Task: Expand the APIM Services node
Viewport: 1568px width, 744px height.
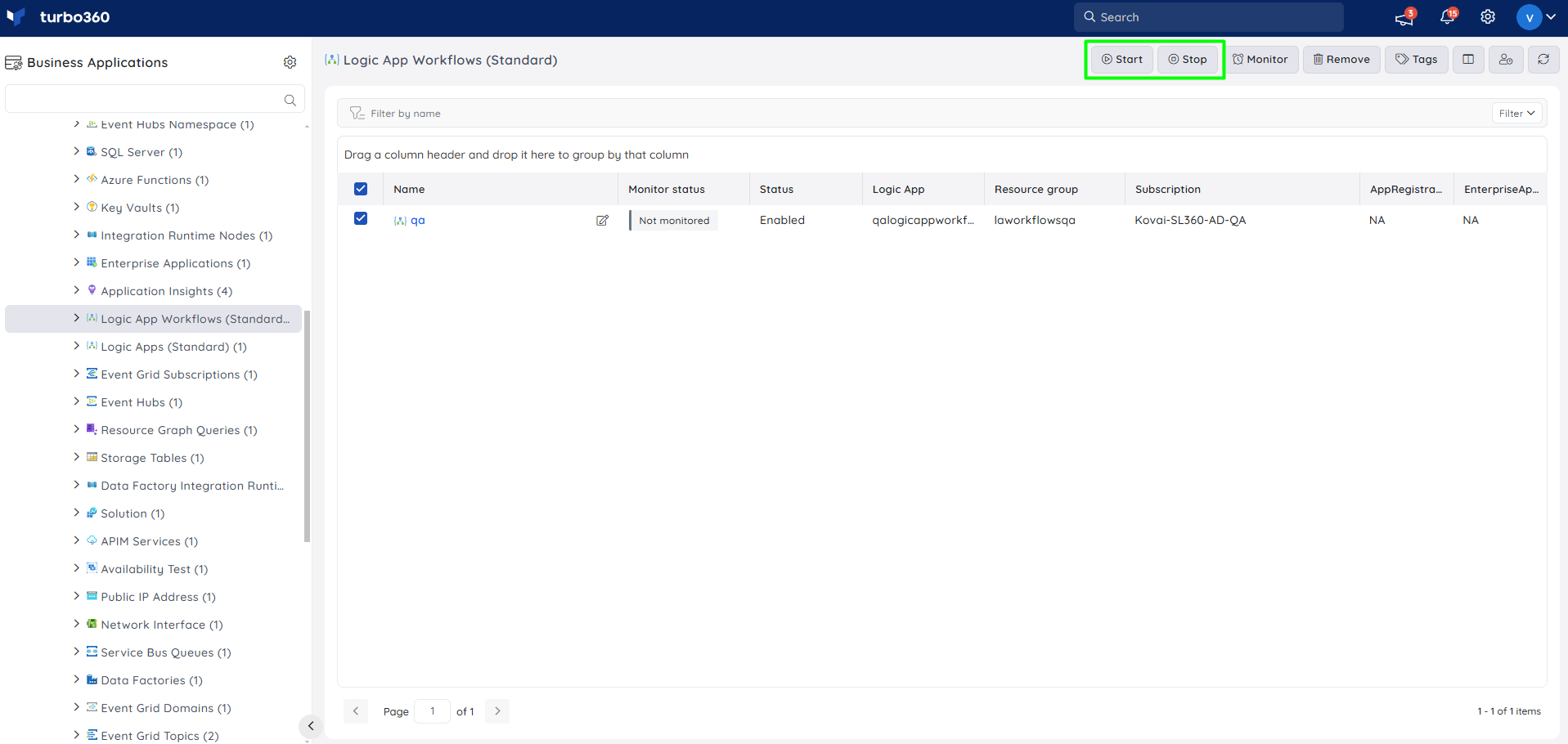Action: (76, 540)
